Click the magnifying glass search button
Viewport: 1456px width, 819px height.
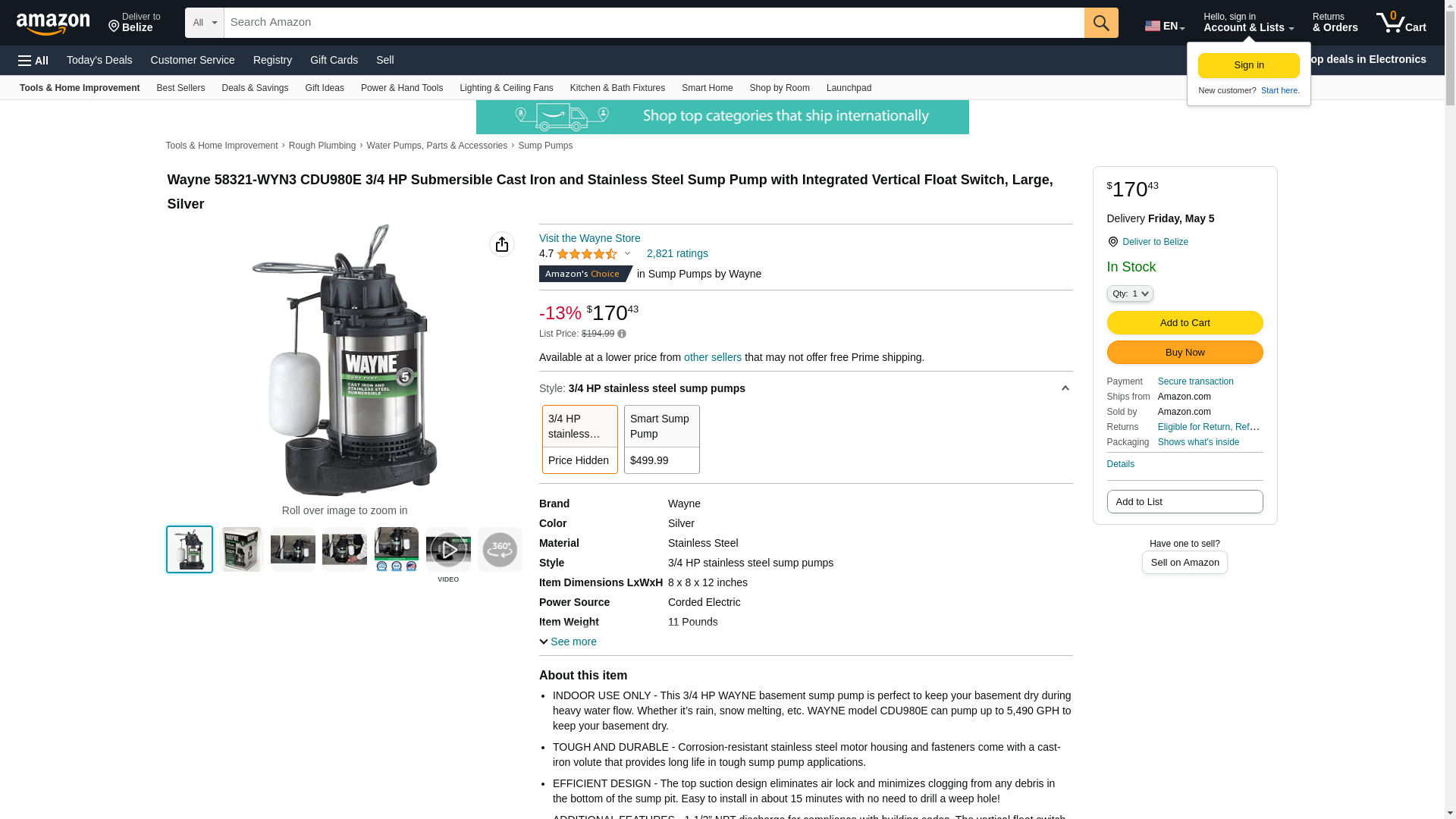pos(1101,23)
